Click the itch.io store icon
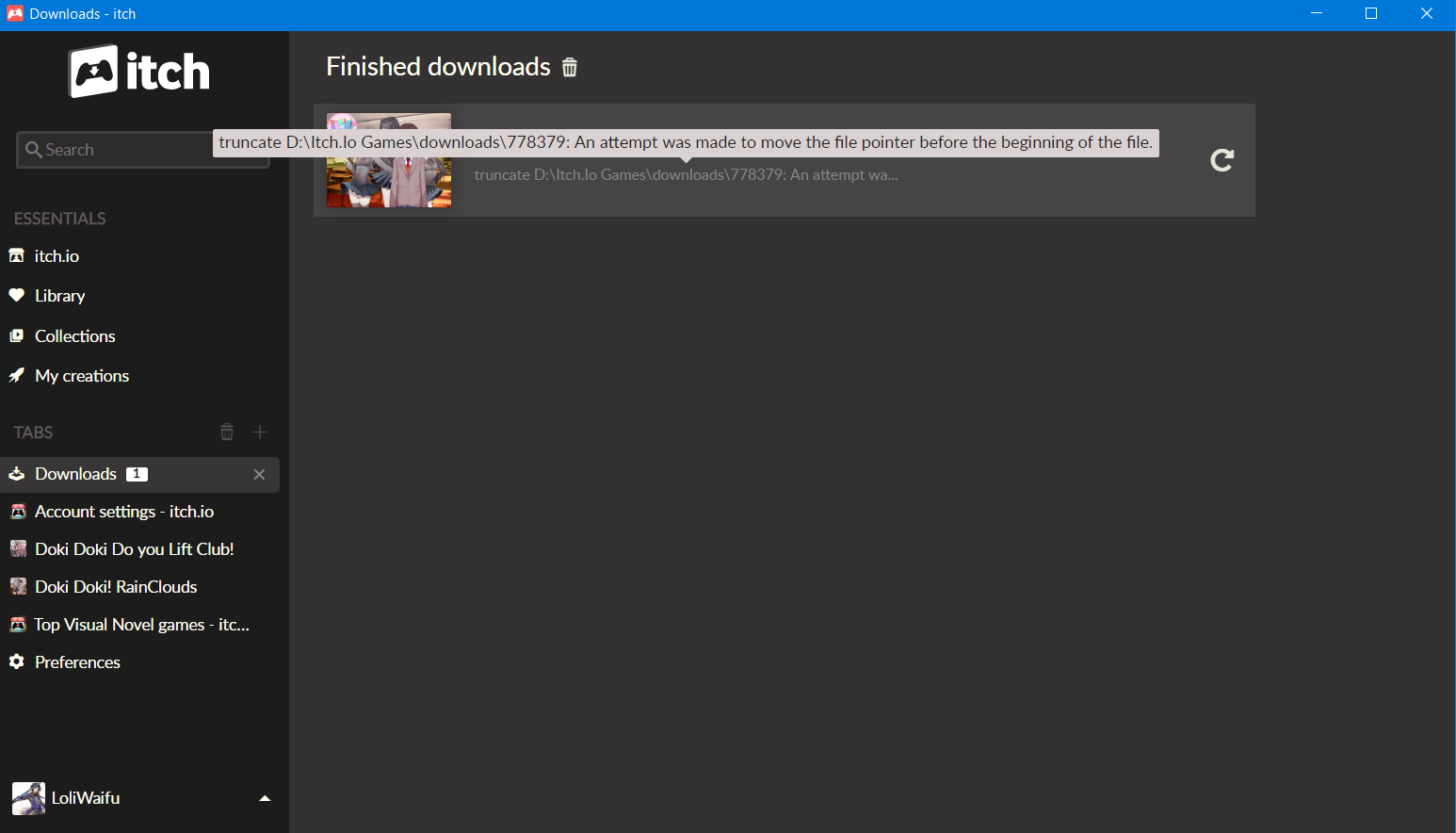 tap(16, 255)
